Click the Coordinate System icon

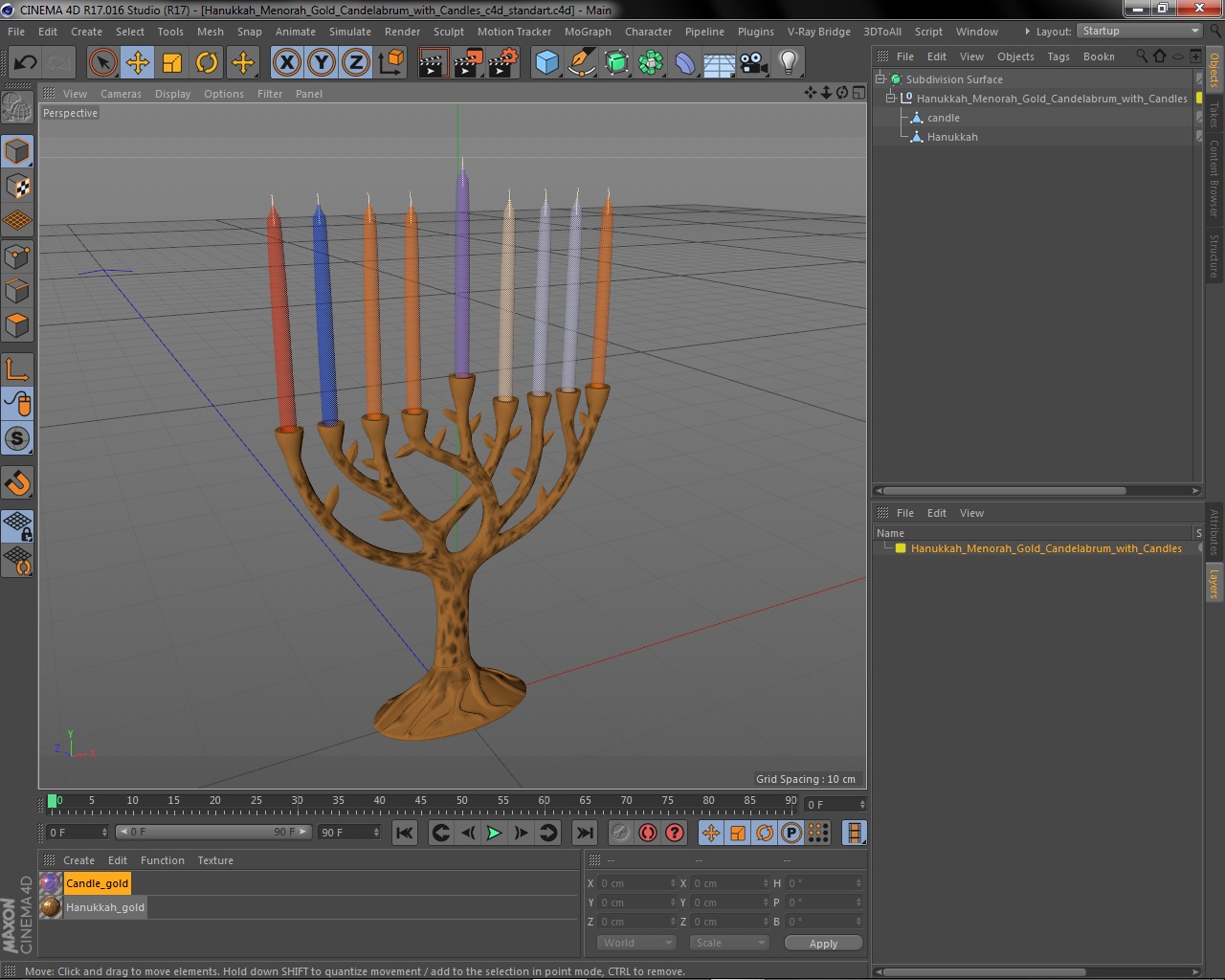(x=390, y=63)
